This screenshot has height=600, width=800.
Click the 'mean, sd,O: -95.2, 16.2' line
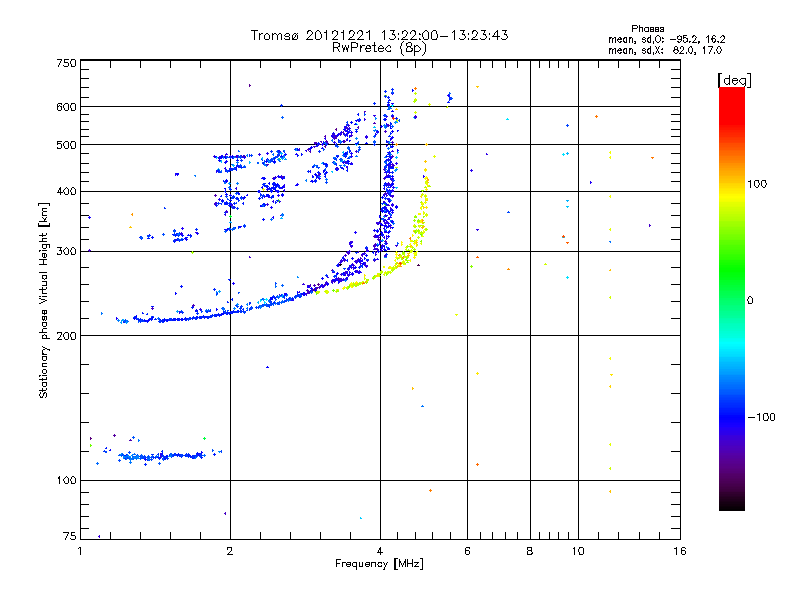[x=666, y=39]
